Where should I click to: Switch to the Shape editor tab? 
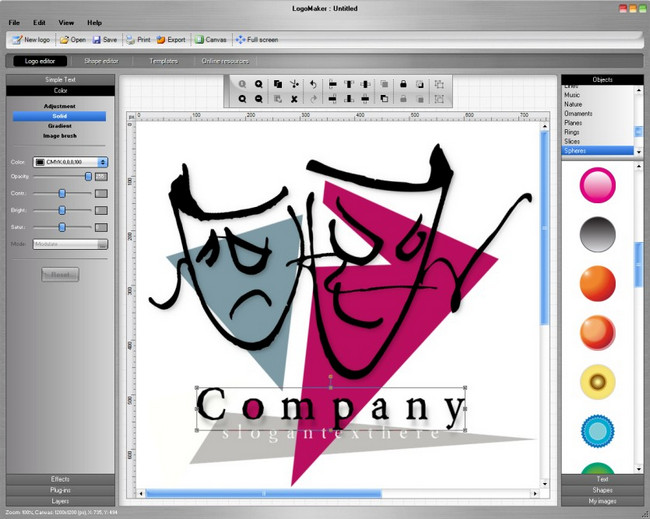(x=102, y=61)
